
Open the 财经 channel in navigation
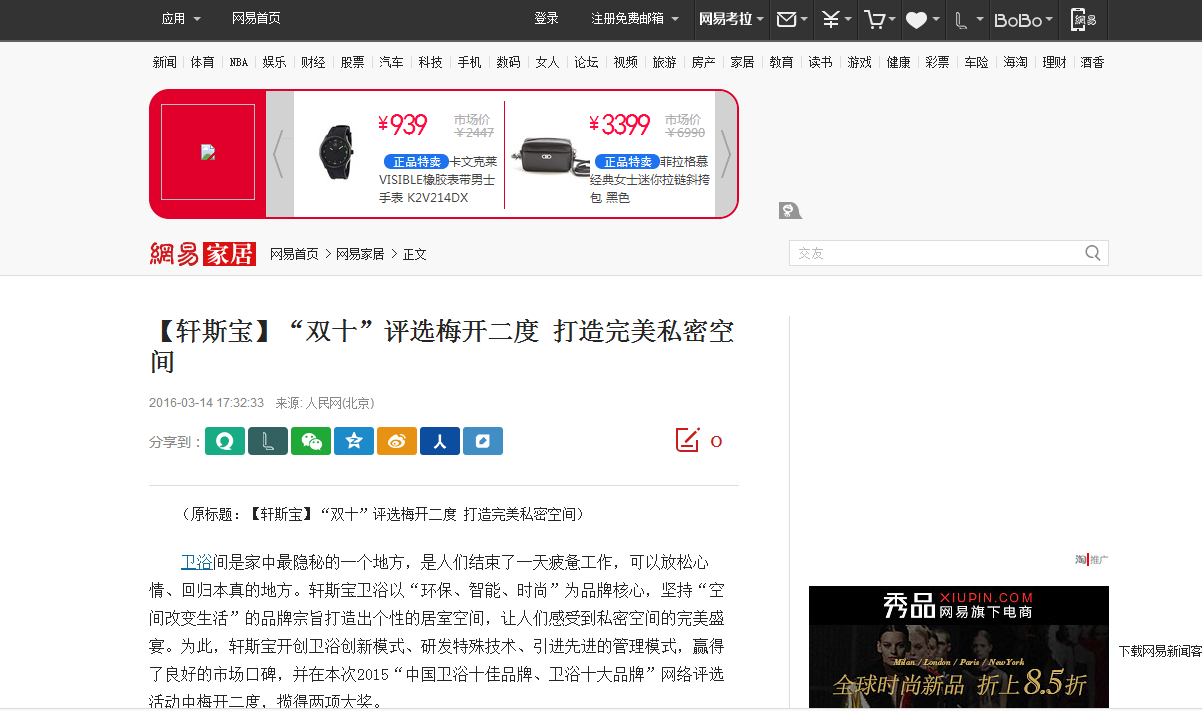pyautogui.click(x=313, y=62)
